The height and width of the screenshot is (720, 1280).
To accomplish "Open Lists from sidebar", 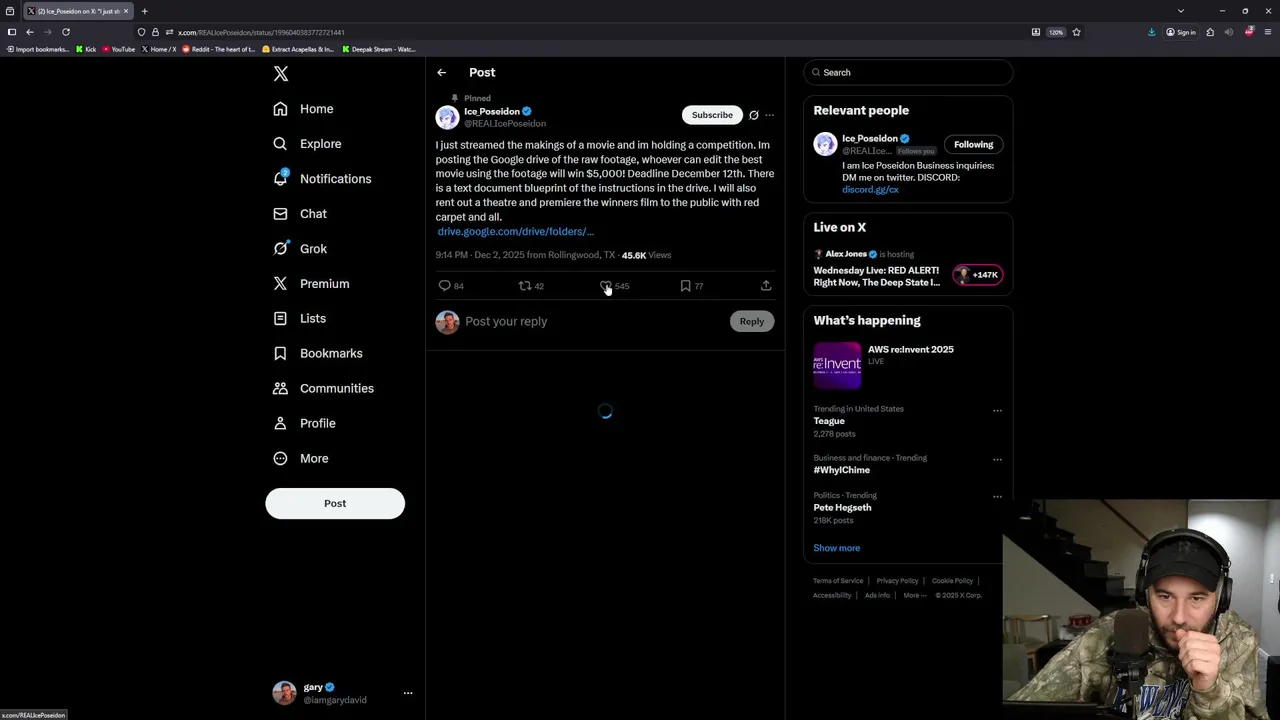I will pos(299,318).
